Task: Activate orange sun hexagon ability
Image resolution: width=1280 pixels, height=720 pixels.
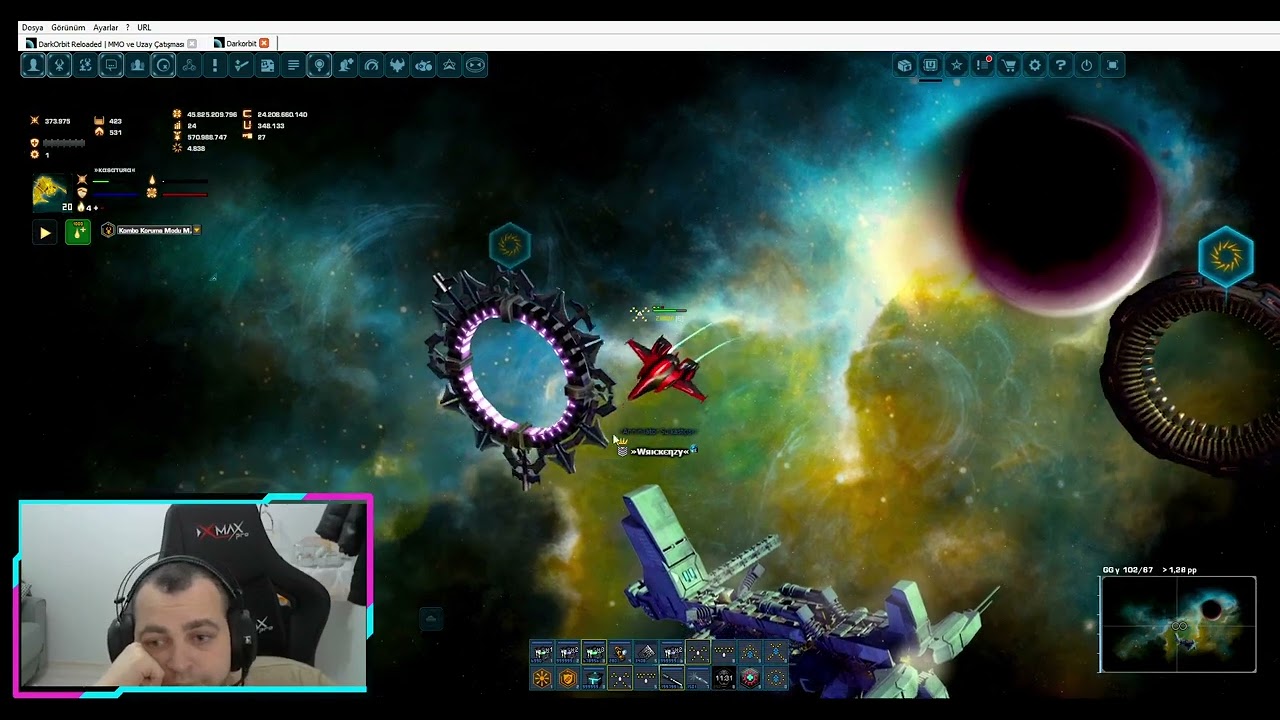Action: pos(541,678)
